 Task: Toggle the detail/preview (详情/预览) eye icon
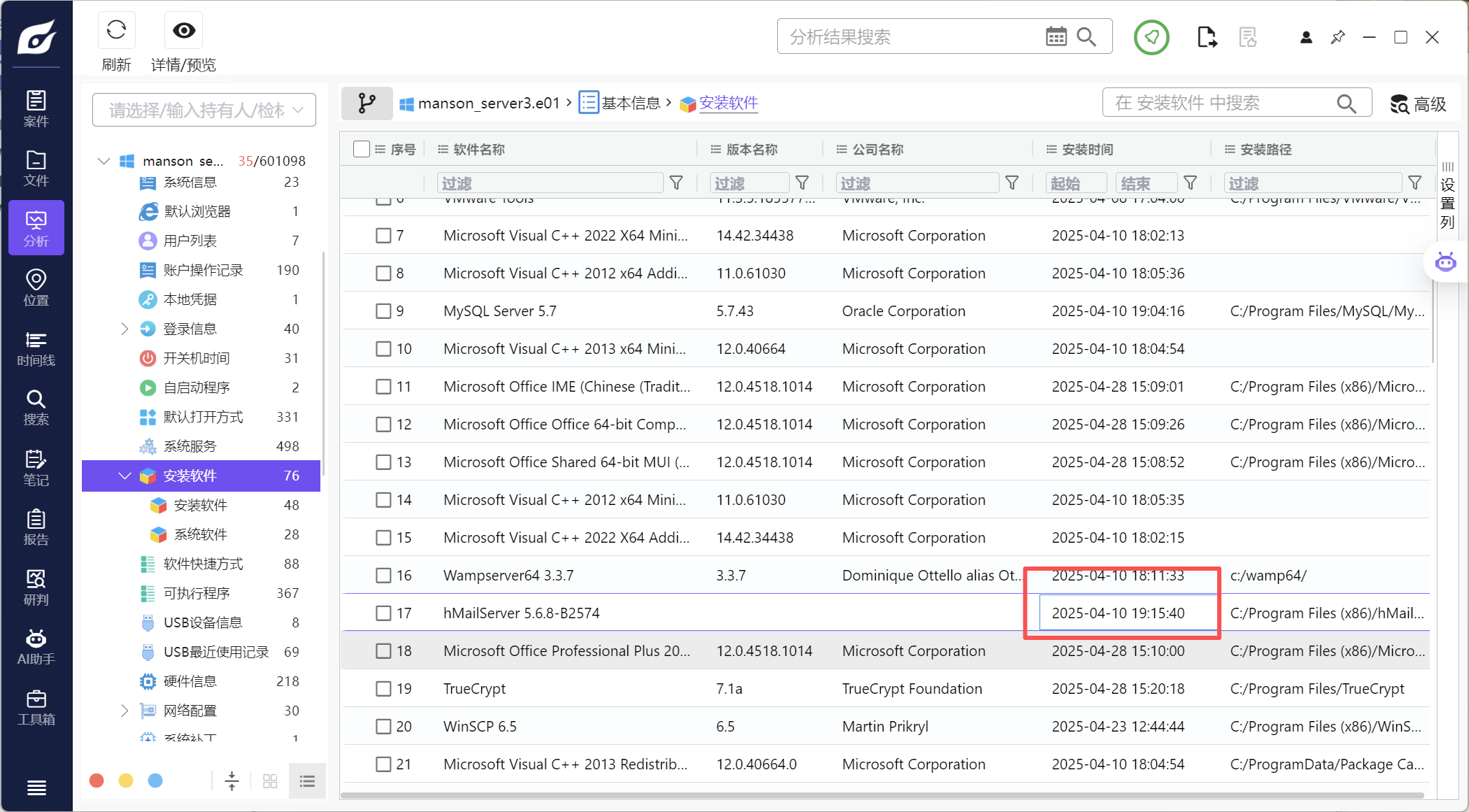(x=184, y=31)
